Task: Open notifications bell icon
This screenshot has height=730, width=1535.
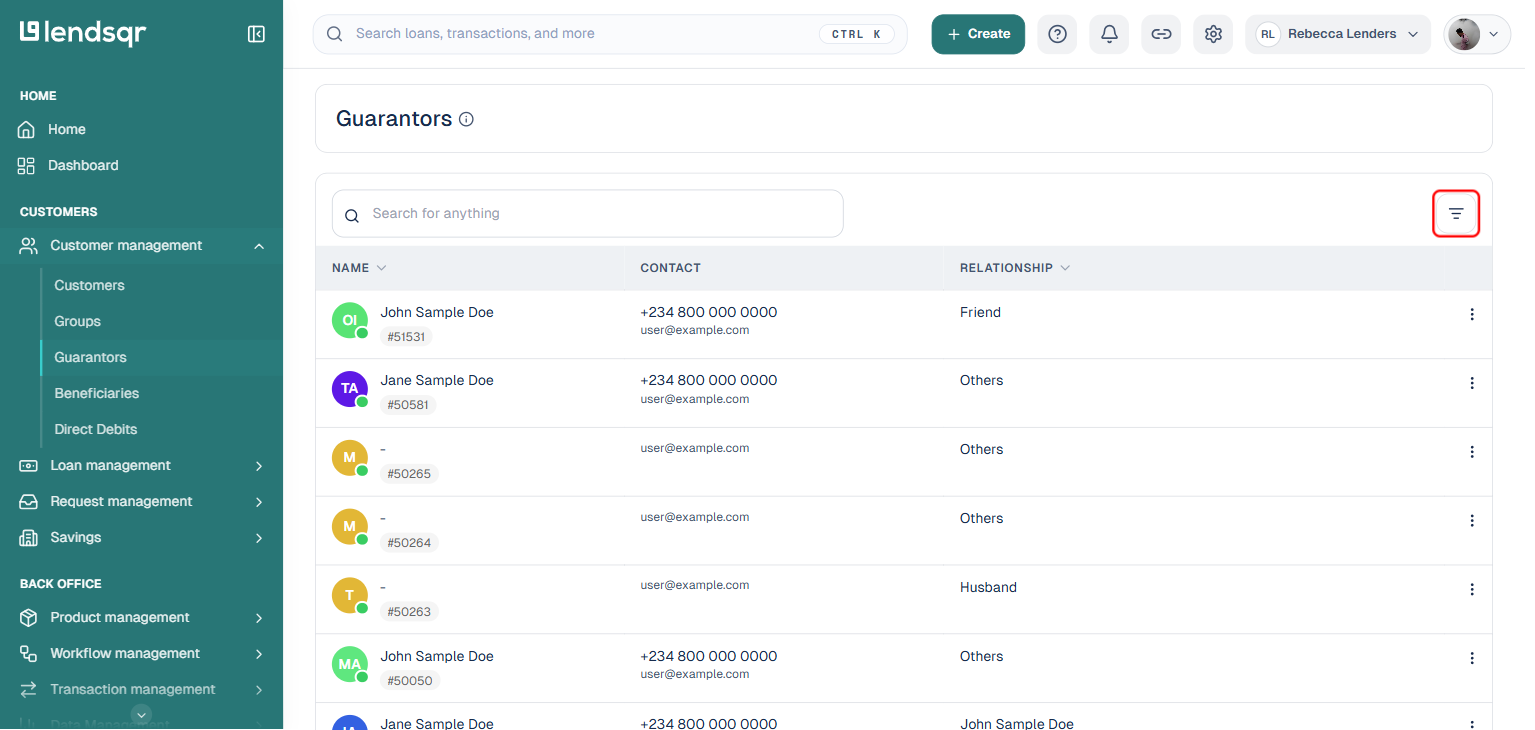Action: coord(1109,34)
